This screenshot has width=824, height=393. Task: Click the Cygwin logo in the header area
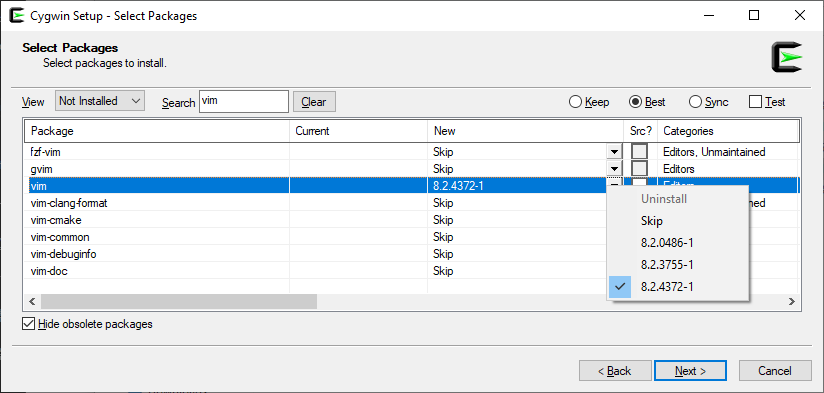pos(787,57)
